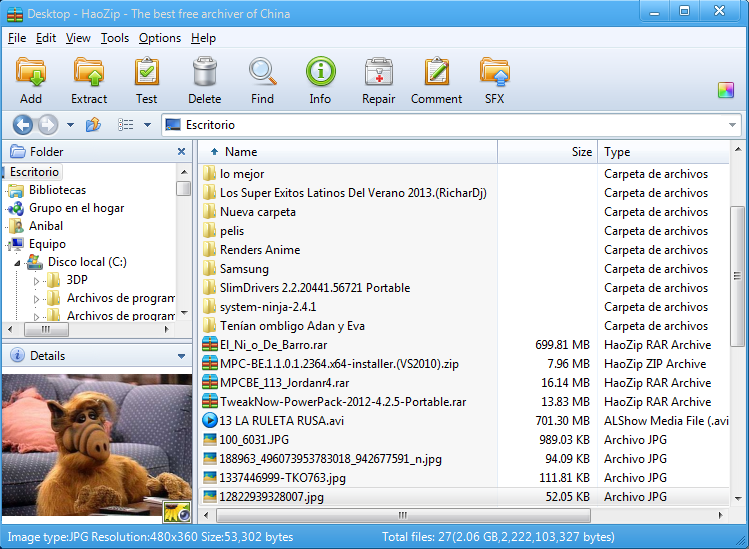Click the Add toolbar icon

coord(31,72)
